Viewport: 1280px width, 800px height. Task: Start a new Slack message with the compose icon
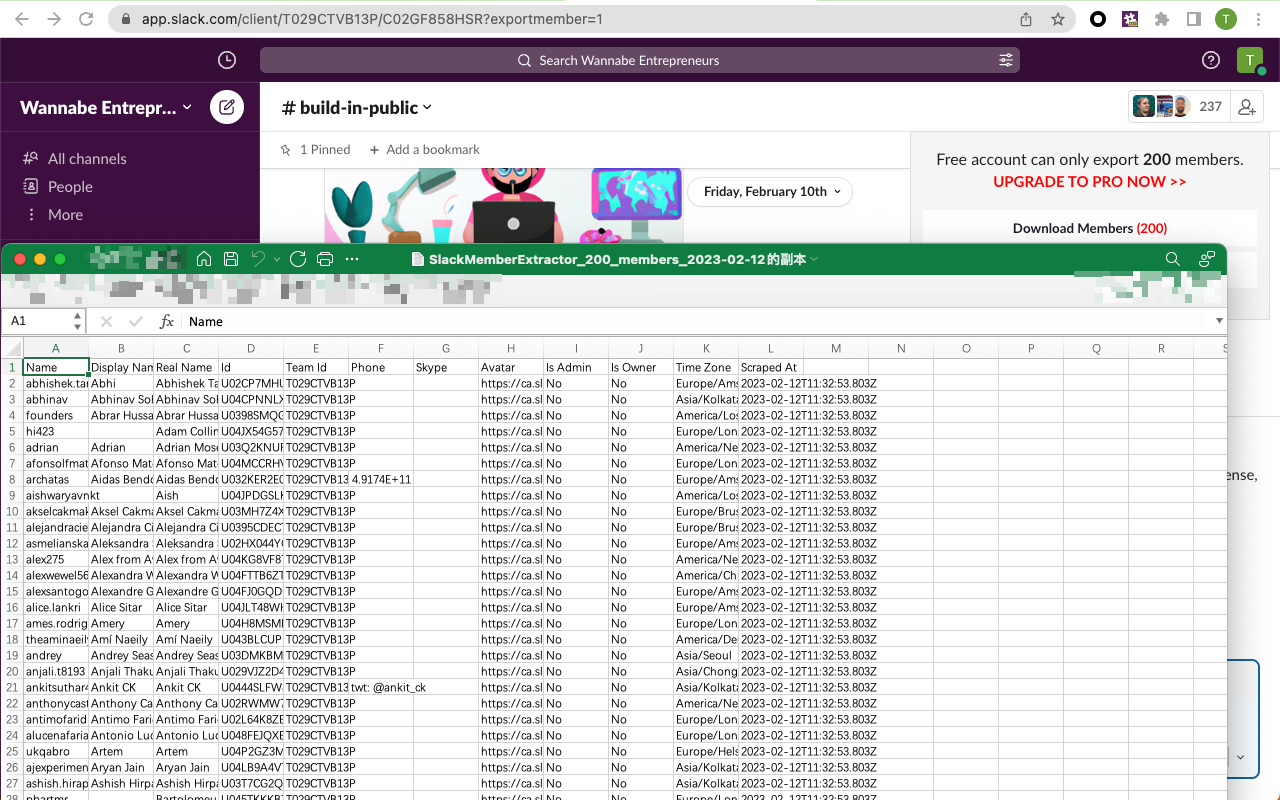(227, 107)
